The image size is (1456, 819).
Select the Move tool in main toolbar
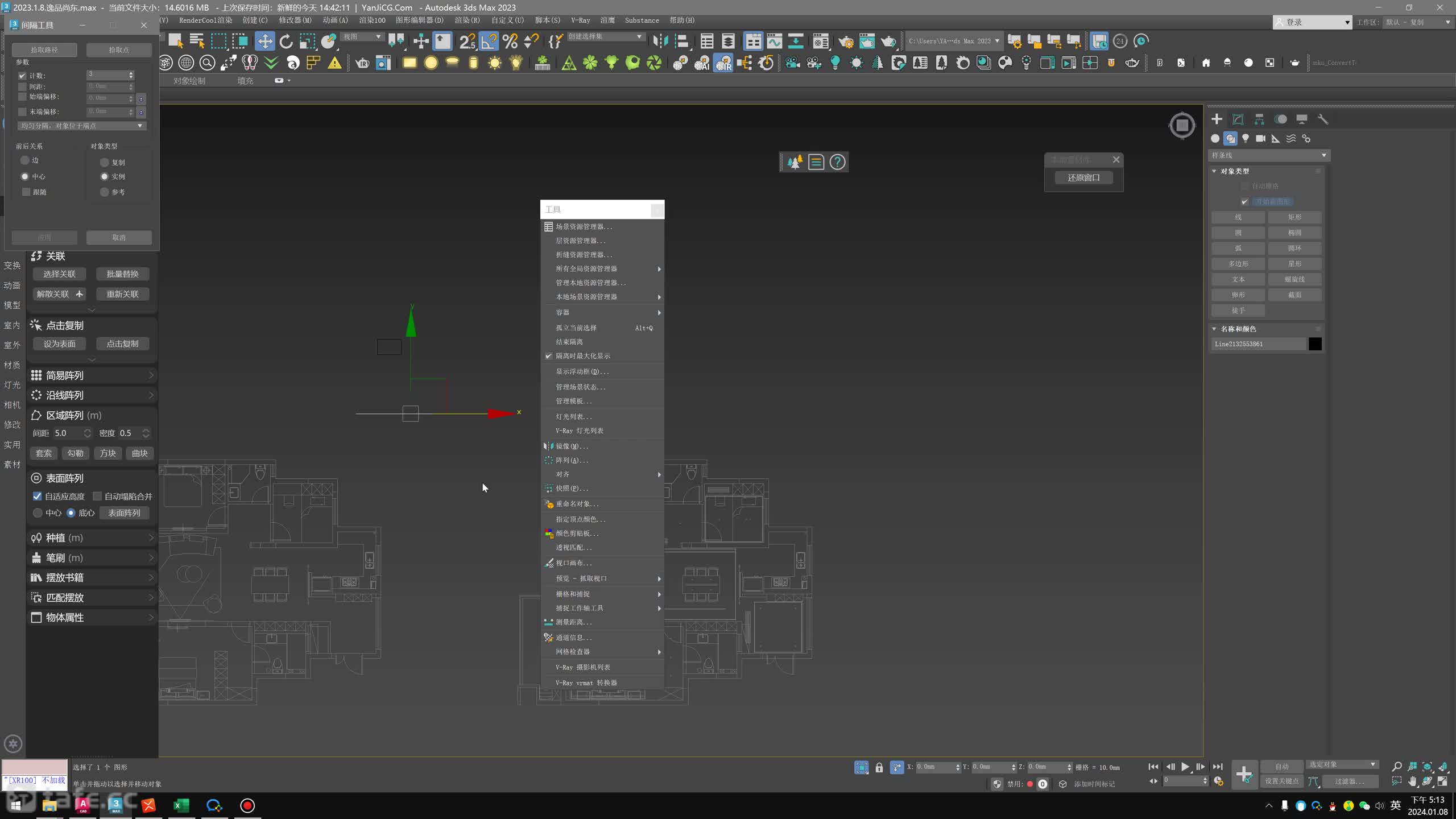pos(264,41)
